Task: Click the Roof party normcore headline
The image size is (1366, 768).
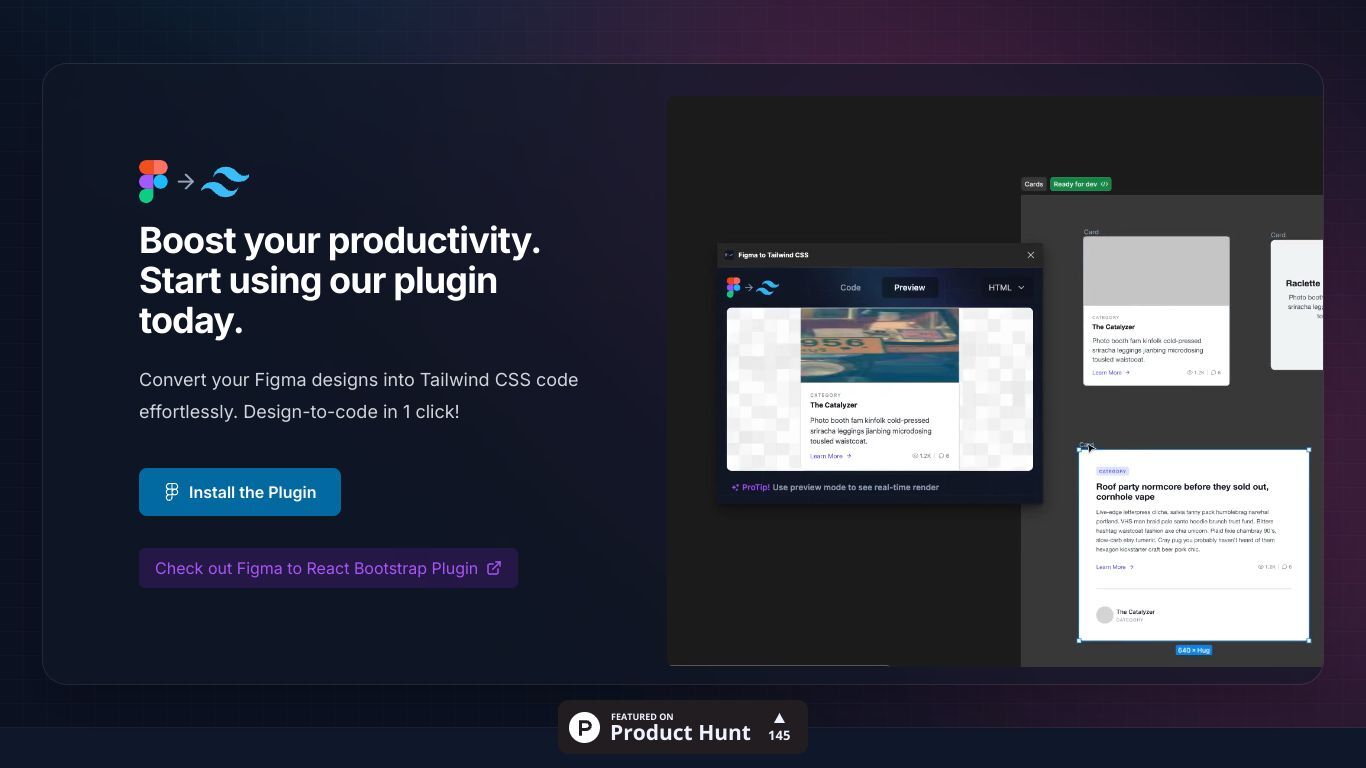Action: click(1182, 492)
